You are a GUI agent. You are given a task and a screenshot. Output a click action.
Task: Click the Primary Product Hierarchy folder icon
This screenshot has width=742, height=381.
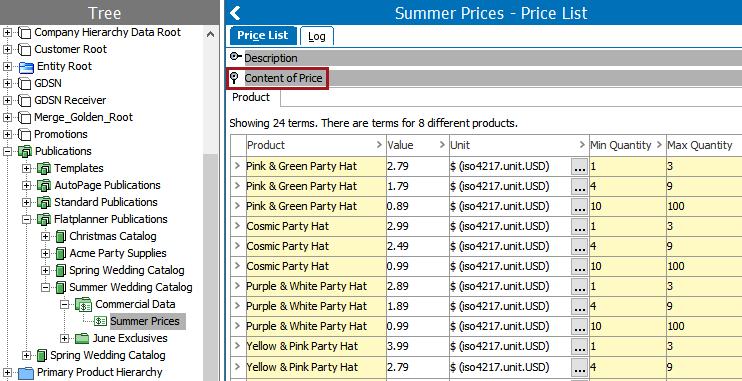26,373
